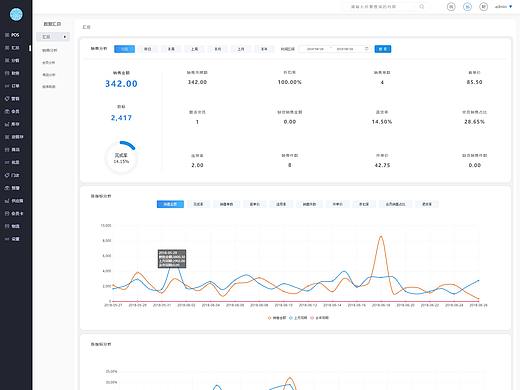Toggle the orange 销售金额 legend series
Screen dimensions: 520x390
(x=277, y=318)
